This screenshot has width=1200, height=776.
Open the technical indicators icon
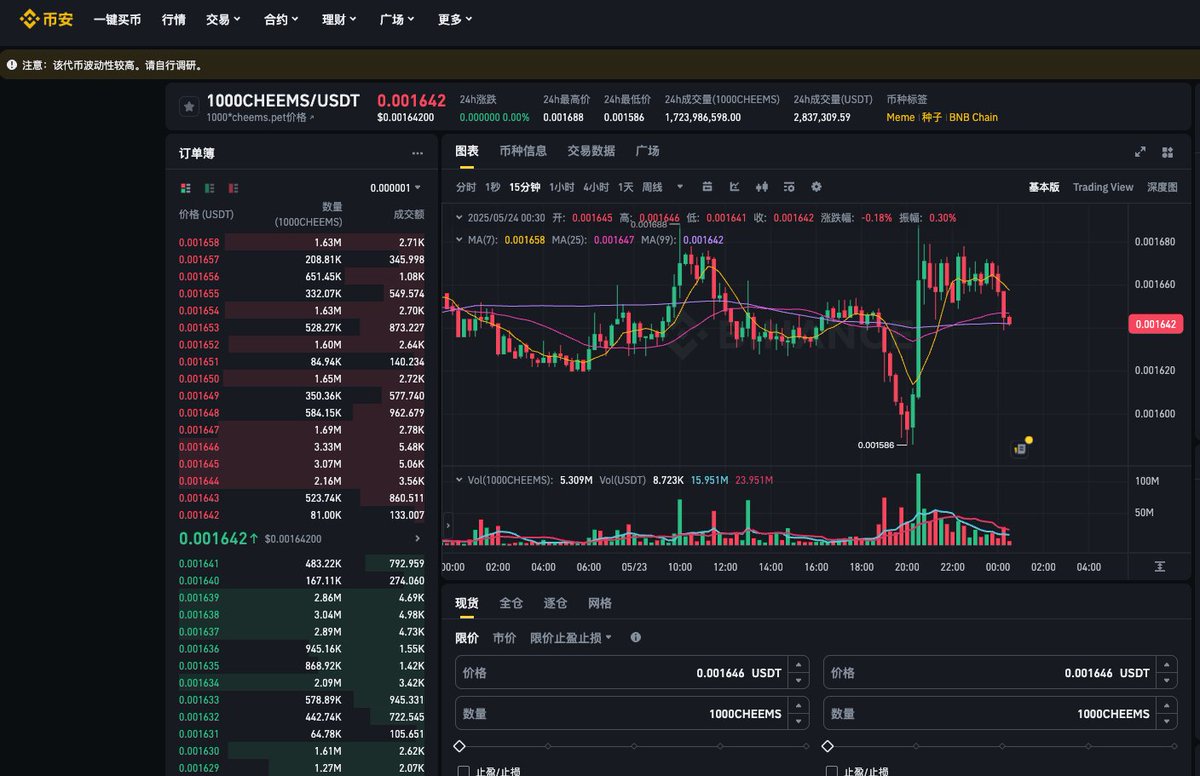pos(789,187)
